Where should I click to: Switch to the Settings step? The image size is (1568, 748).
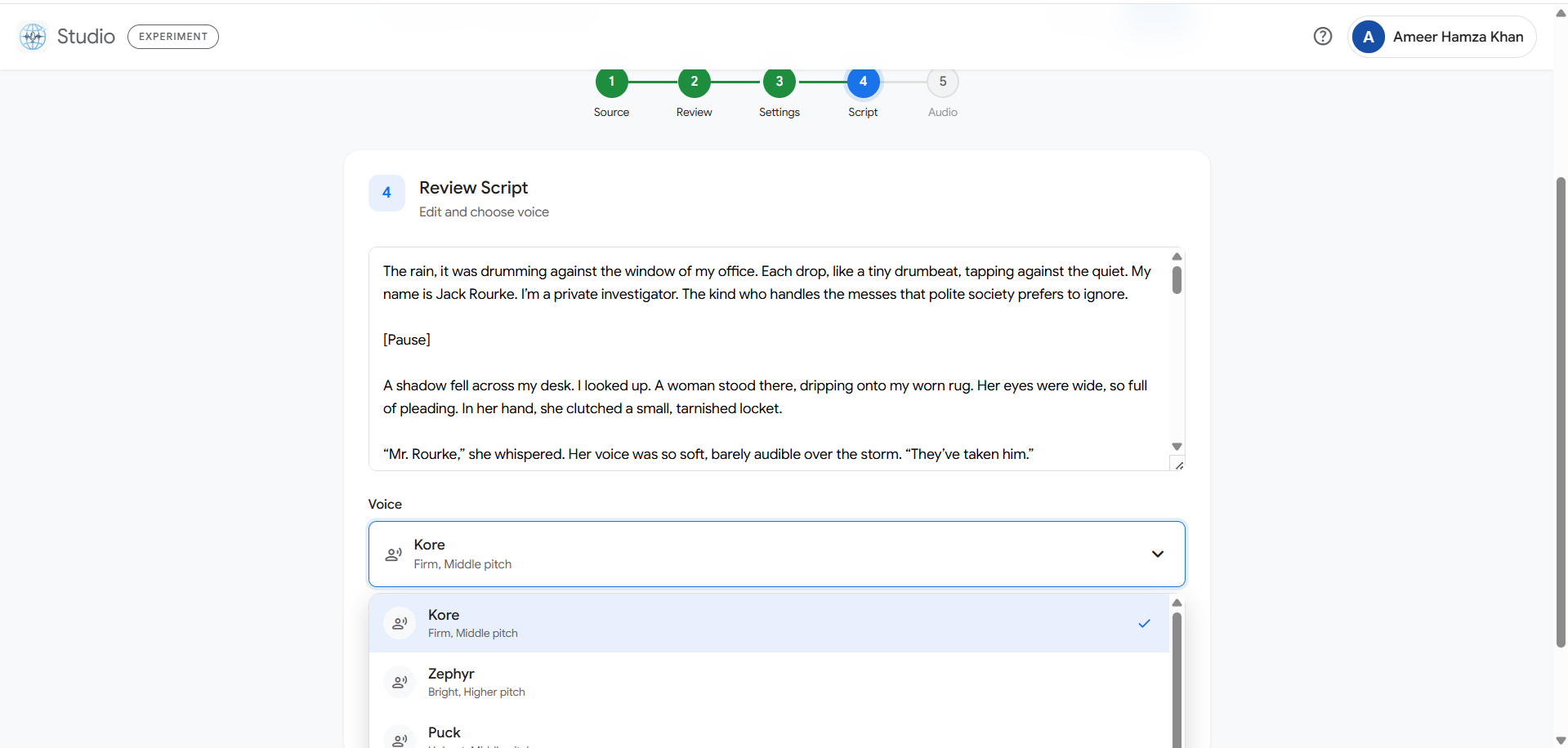(779, 82)
